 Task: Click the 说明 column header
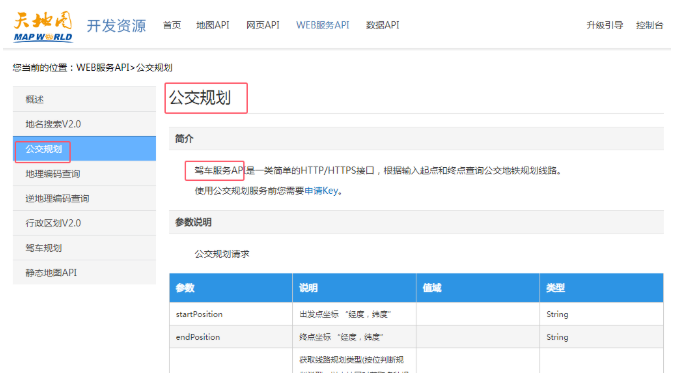click(354, 288)
